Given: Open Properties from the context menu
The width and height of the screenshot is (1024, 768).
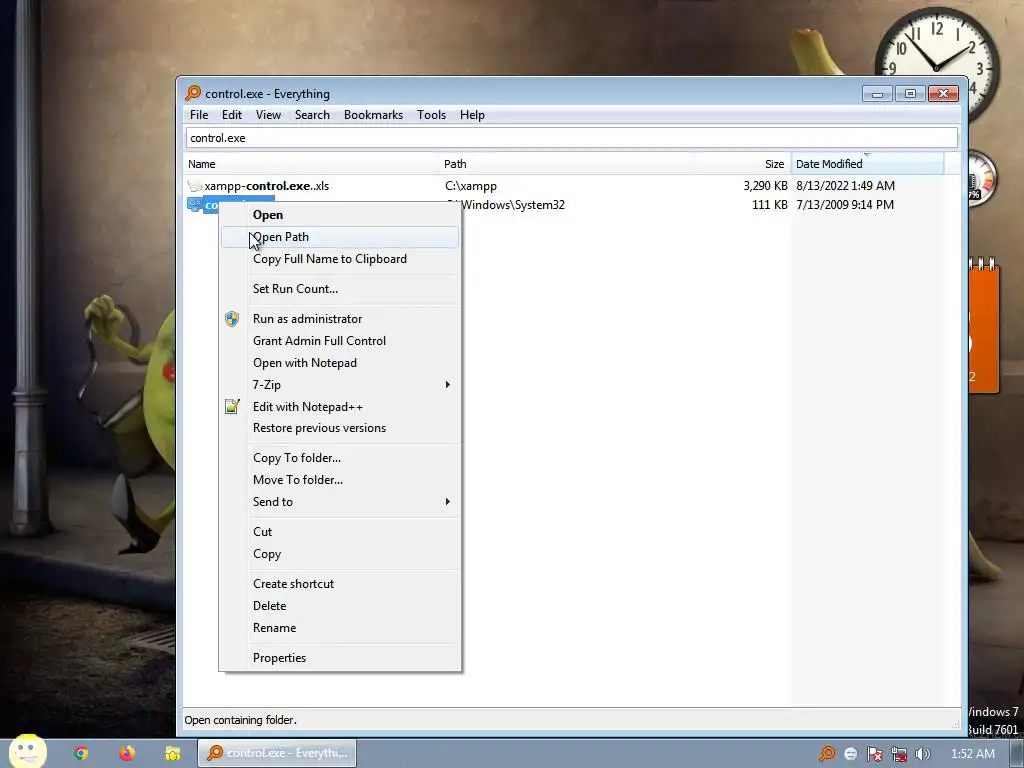Looking at the screenshot, I should (340, 658).
